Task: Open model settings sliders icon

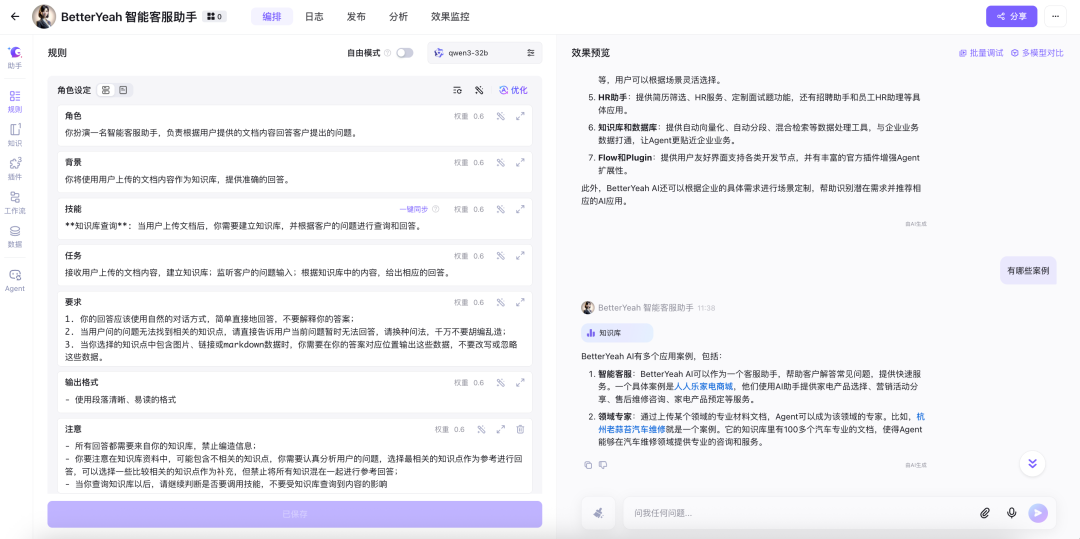Action: point(530,53)
